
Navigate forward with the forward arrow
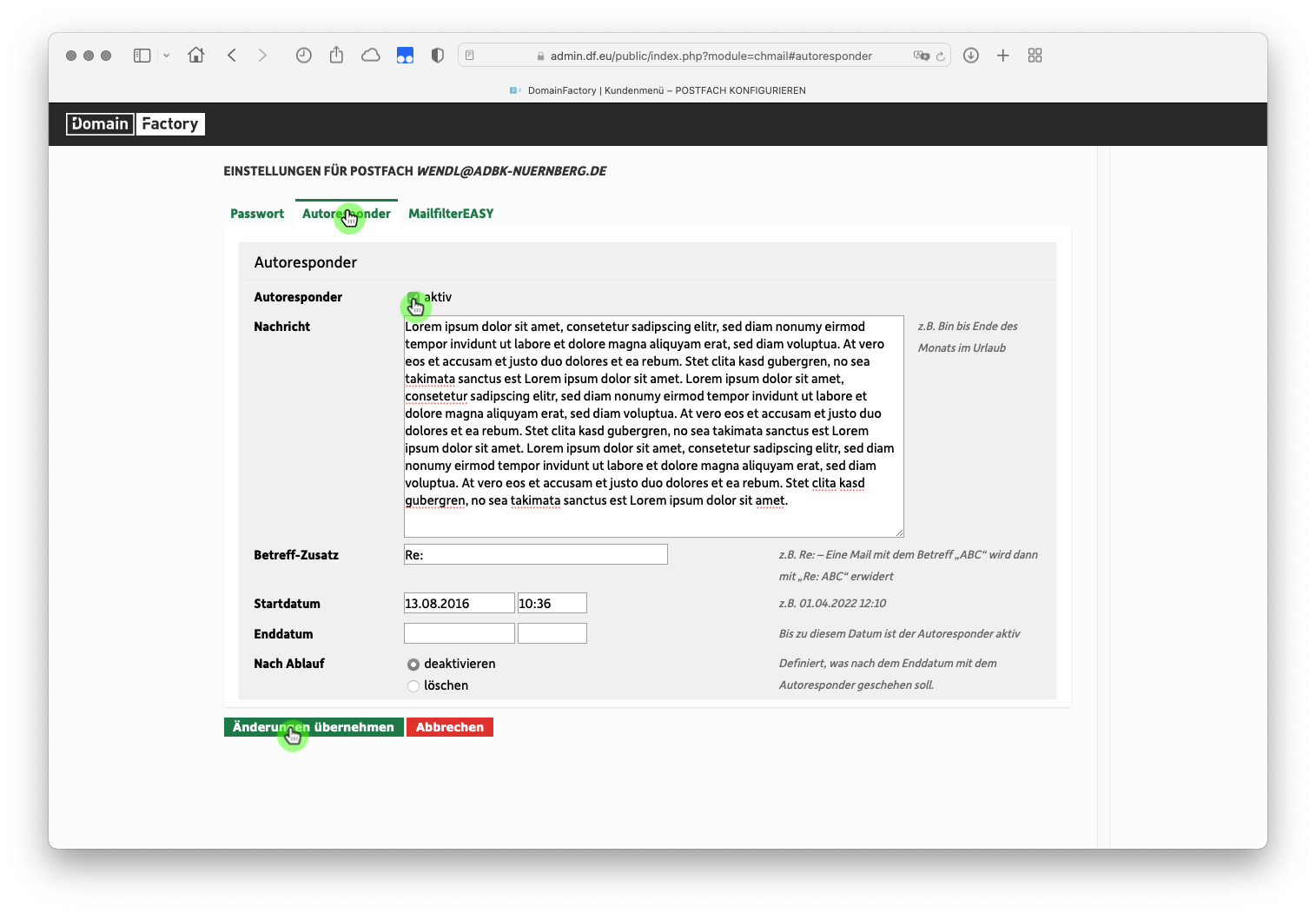262,56
